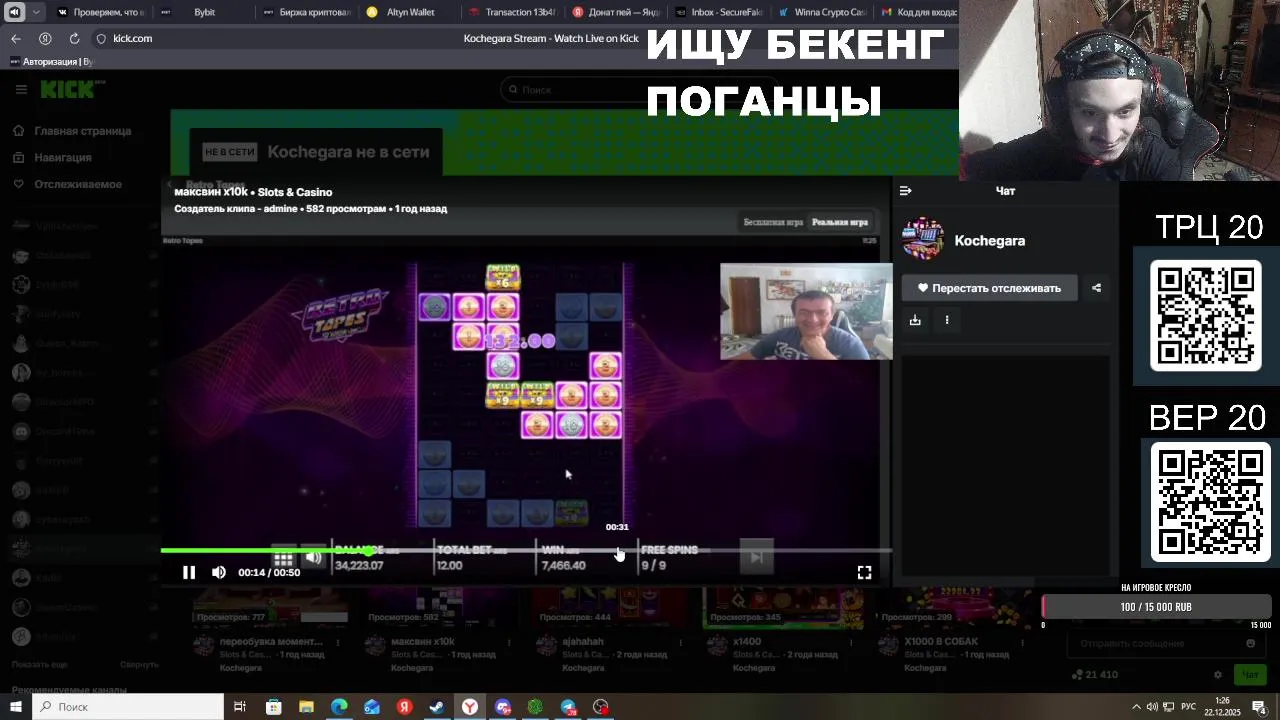Open Telegram from the taskbar
1280x720 pixels.
pyautogui.click(x=568, y=707)
